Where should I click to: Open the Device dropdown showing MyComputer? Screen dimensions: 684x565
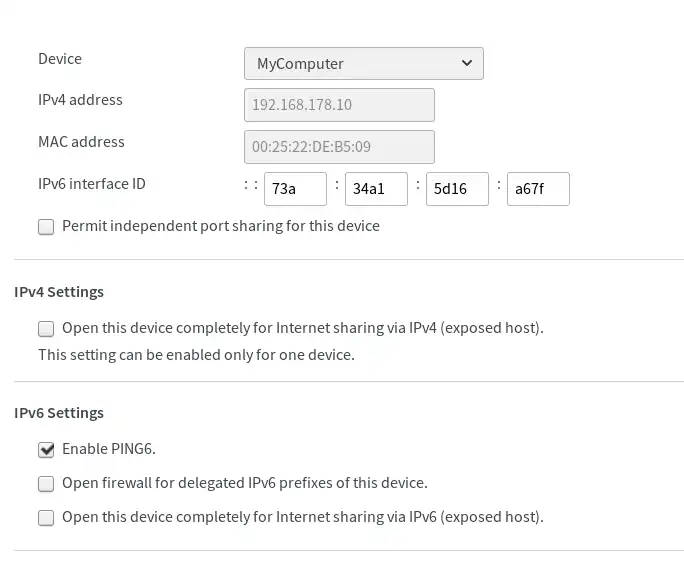[x=363, y=64]
